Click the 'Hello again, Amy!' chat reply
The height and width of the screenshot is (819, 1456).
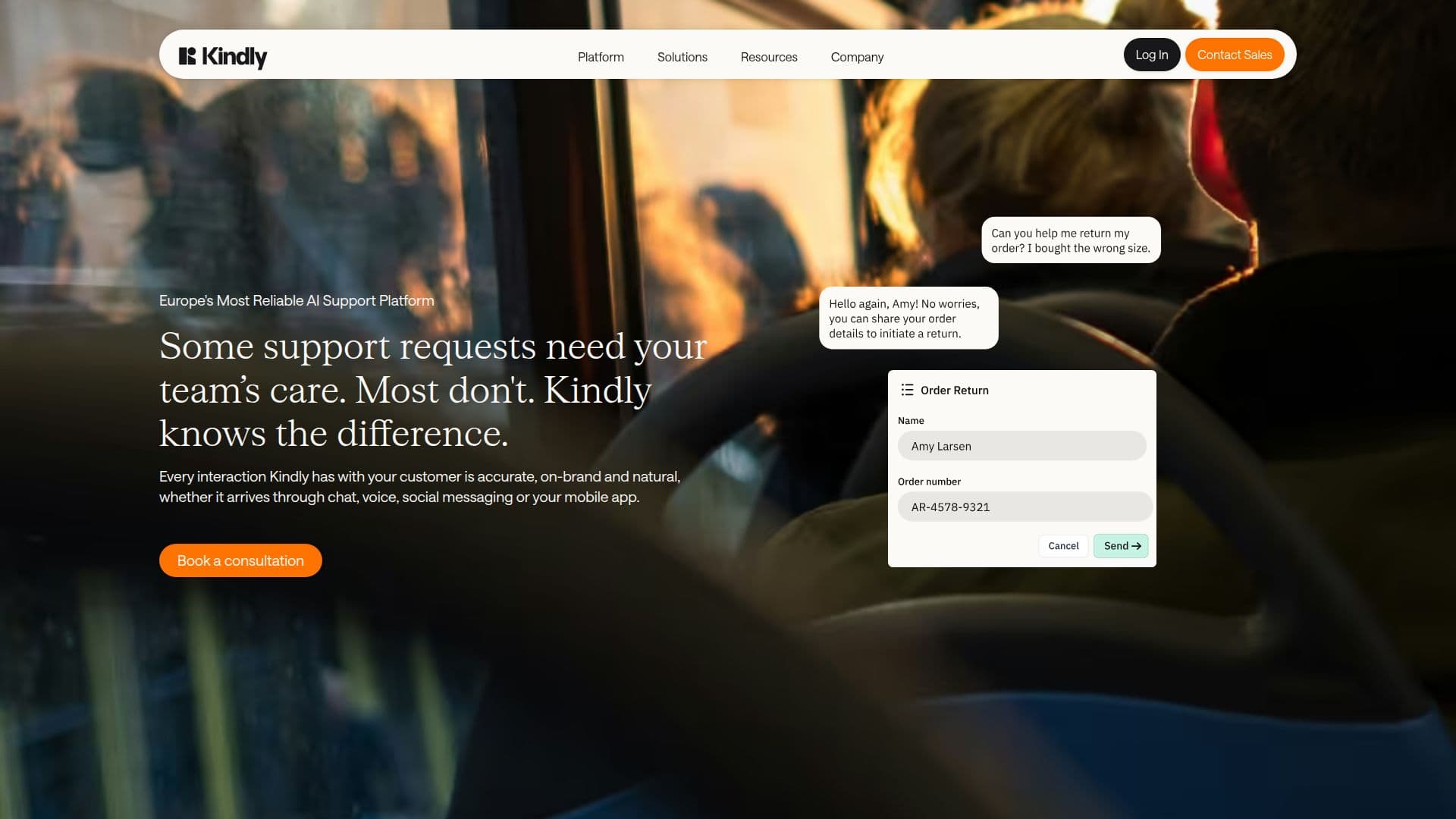click(x=908, y=318)
